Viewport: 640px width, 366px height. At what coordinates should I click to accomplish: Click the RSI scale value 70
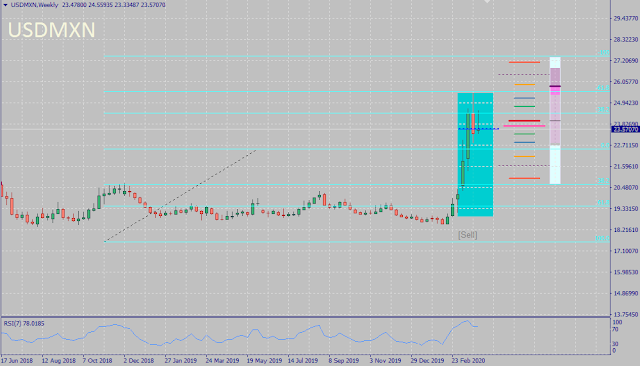pyautogui.click(x=615, y=329)
